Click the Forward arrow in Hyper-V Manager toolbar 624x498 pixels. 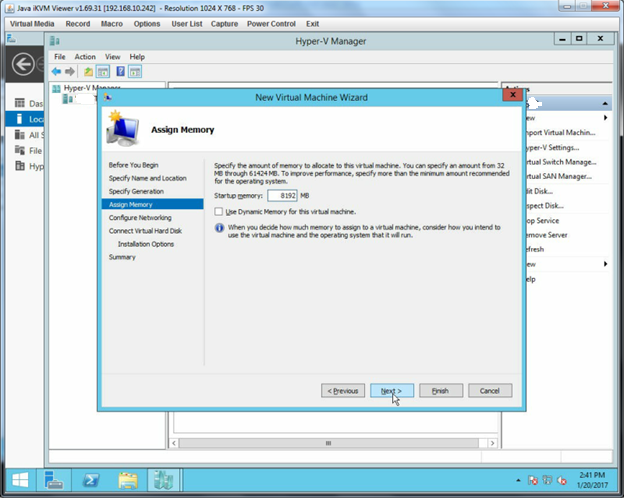pyautogui.click(x=70, y=72)
